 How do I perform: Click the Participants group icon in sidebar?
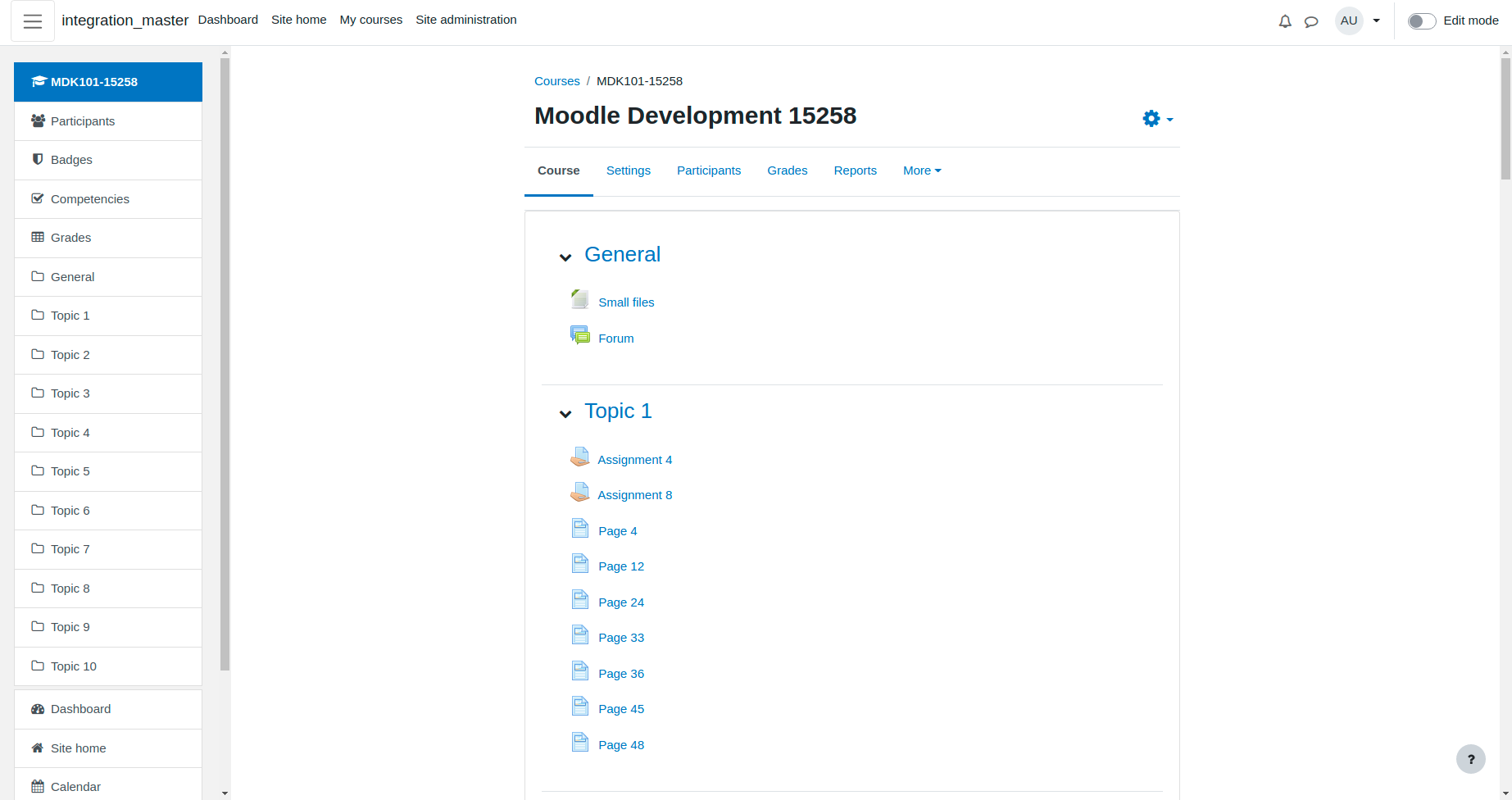click(38, 120)
